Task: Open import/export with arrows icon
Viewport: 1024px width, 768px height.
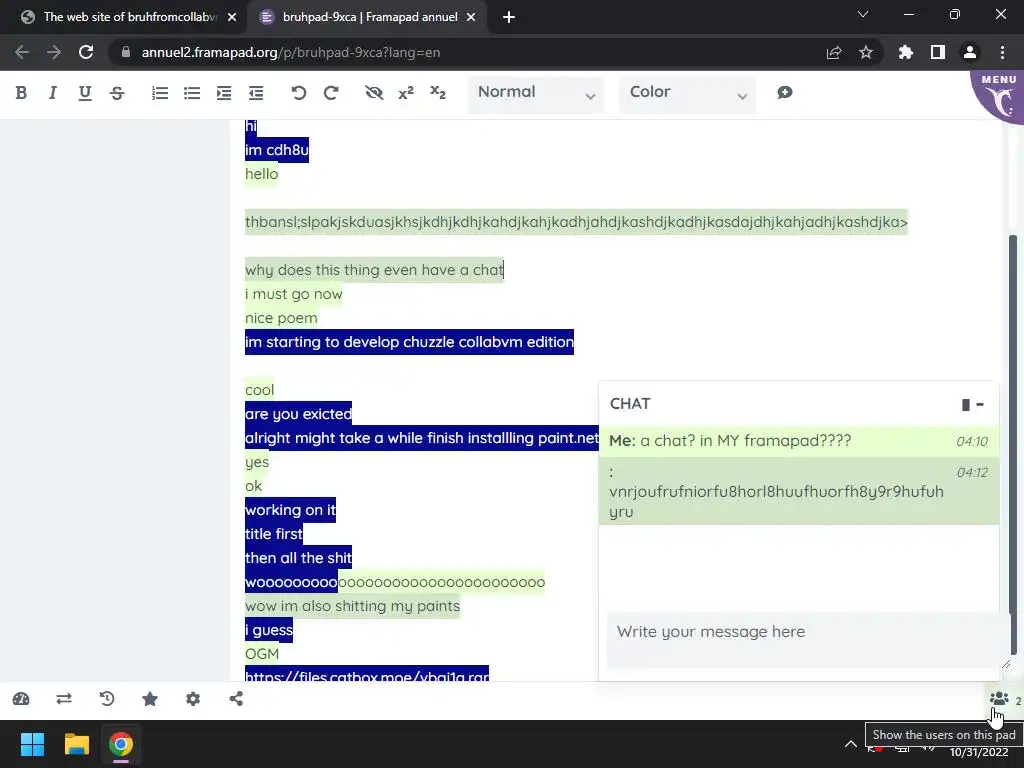Action: (64, 699)
